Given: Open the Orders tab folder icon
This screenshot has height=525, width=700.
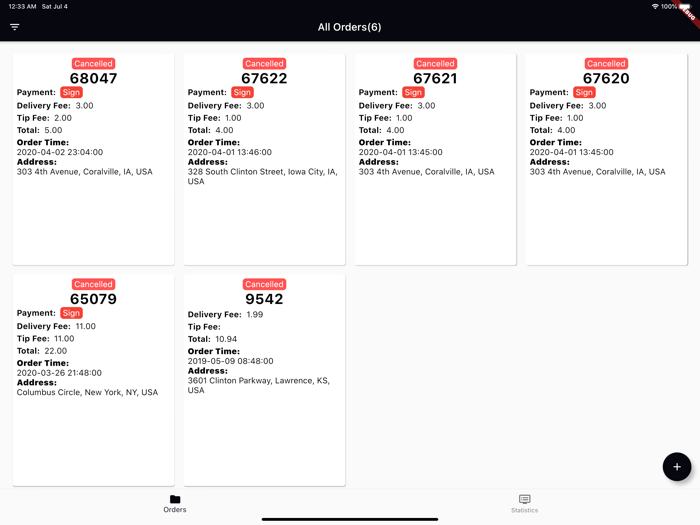Looking at the screenshot, I should [x=175, y=499].
